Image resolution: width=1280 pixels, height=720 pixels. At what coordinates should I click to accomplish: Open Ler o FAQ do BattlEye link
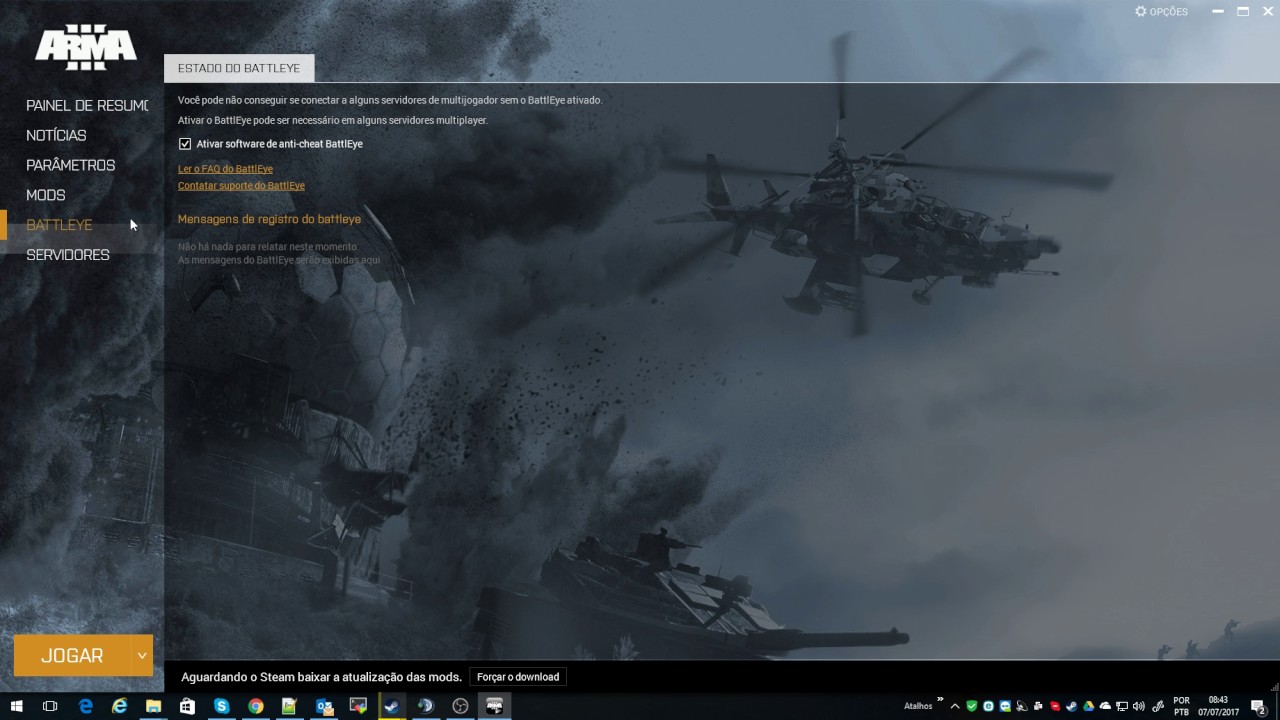click(225, 169)
